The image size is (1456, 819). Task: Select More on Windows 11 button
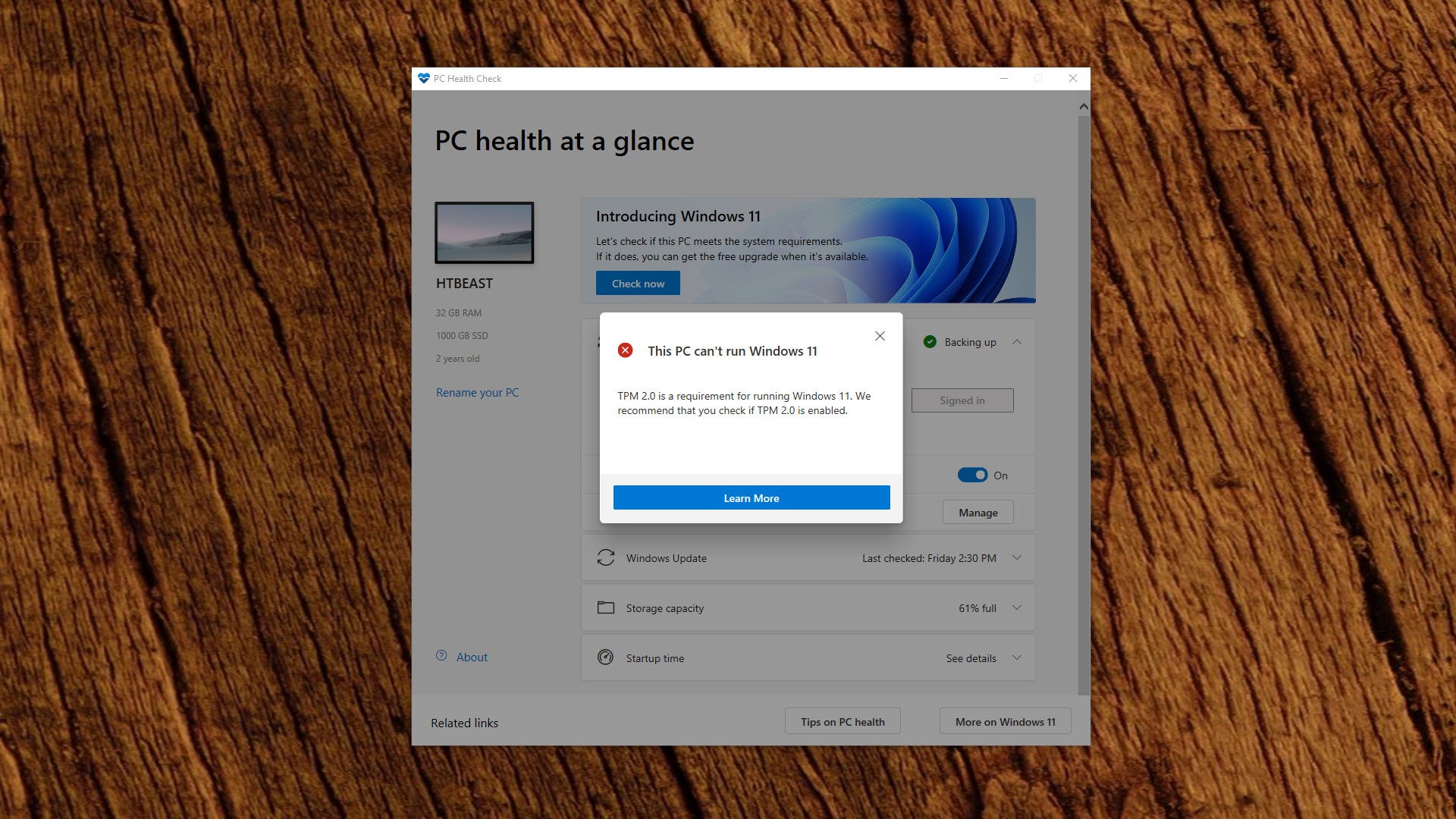point(1004,721)
